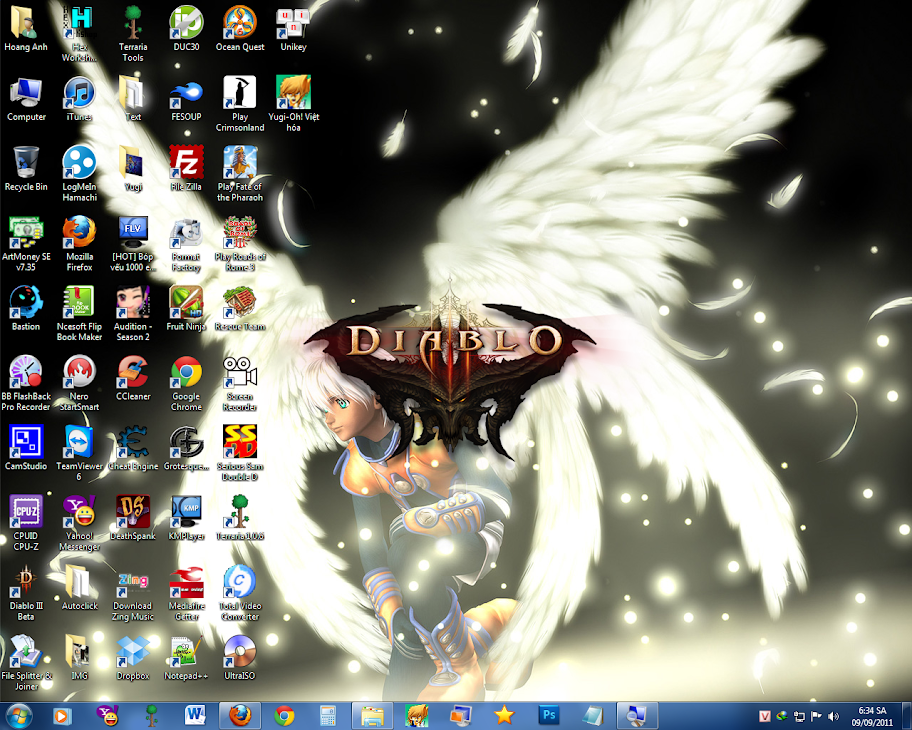Launch File Splitter & Joiner

click(26, 662)
